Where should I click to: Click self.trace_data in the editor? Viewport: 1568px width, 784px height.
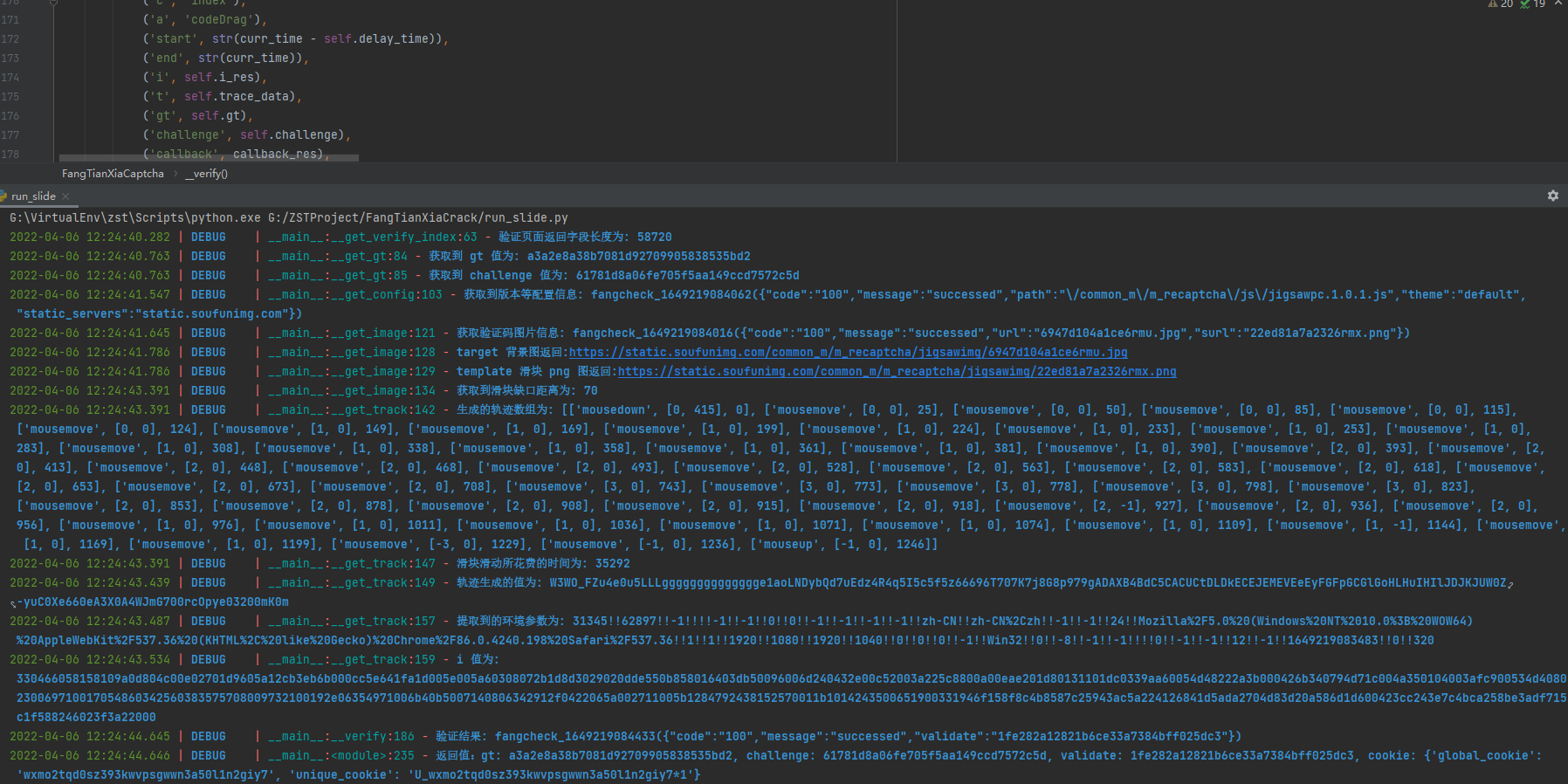tap(237, 96)
